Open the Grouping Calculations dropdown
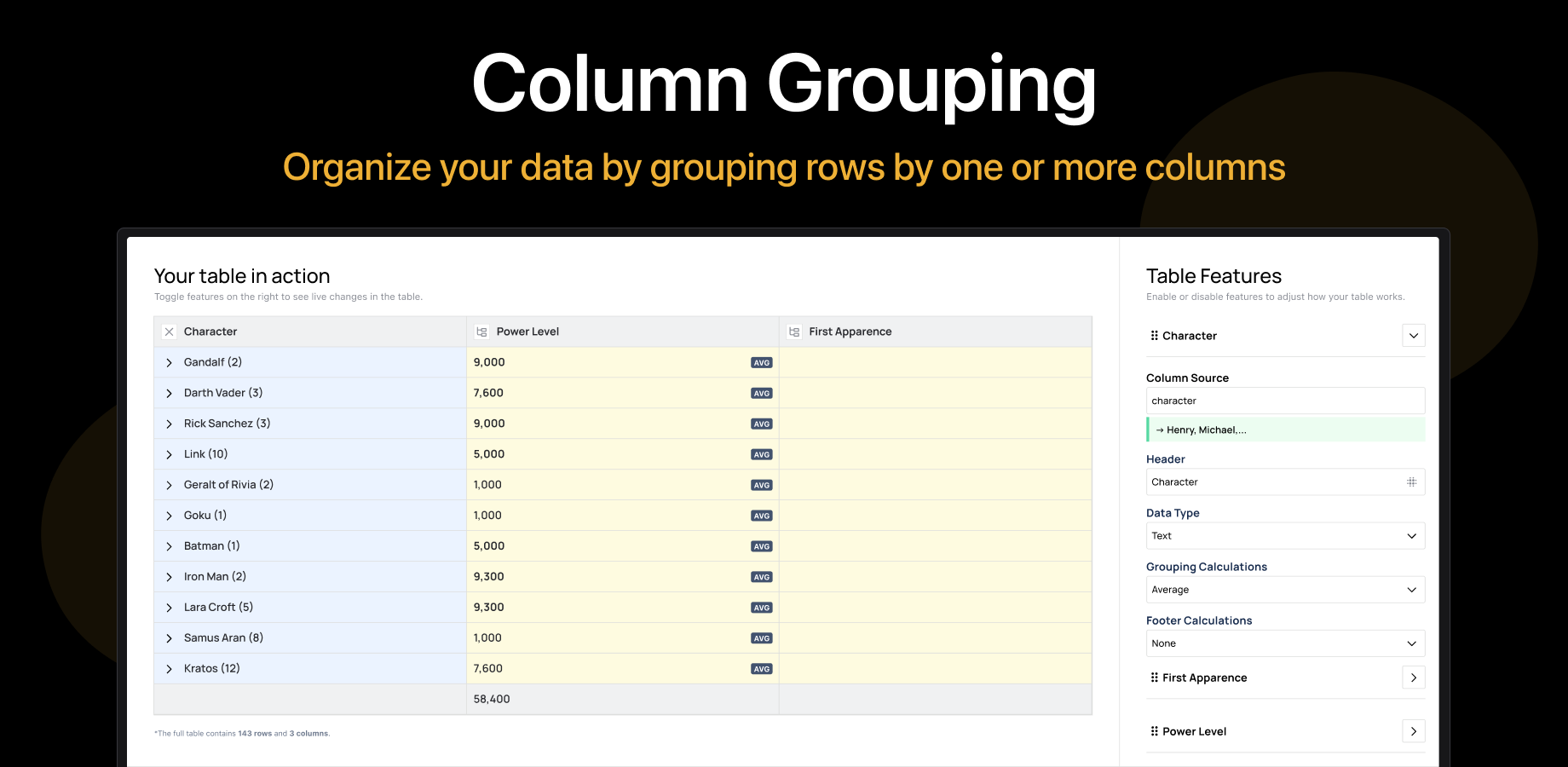The height and width of the screenshot is (767, 1568). 1285,589
